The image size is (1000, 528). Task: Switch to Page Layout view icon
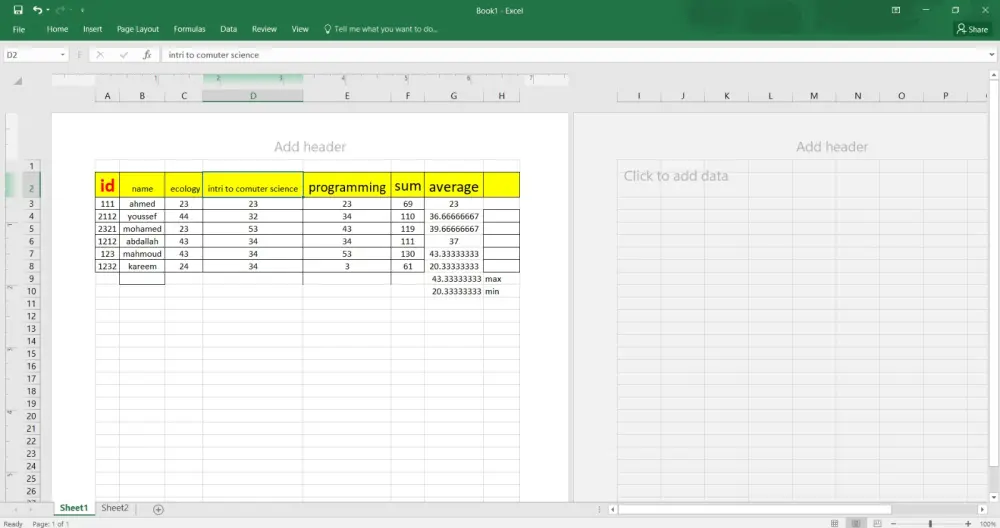856,524
